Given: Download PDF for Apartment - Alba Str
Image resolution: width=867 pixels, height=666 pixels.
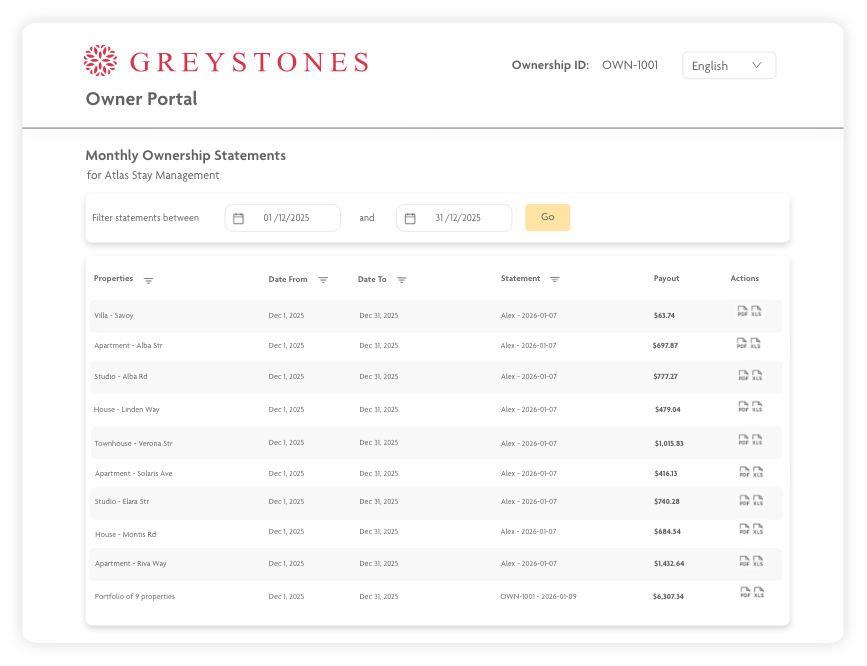Looking at the screenshot, I should tap(742, 344).
